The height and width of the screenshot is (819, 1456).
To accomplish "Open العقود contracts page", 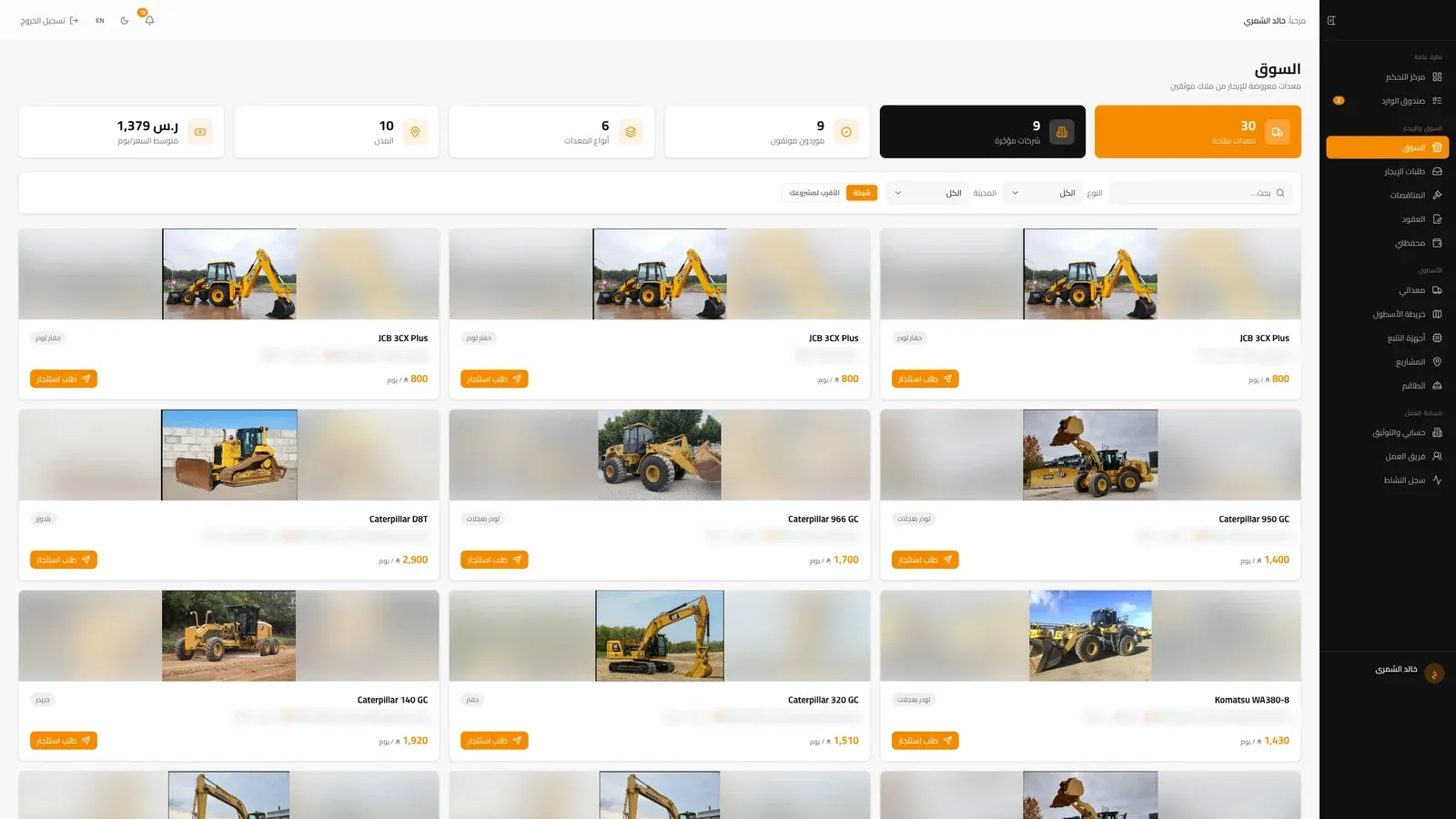I will (1387, 219).
